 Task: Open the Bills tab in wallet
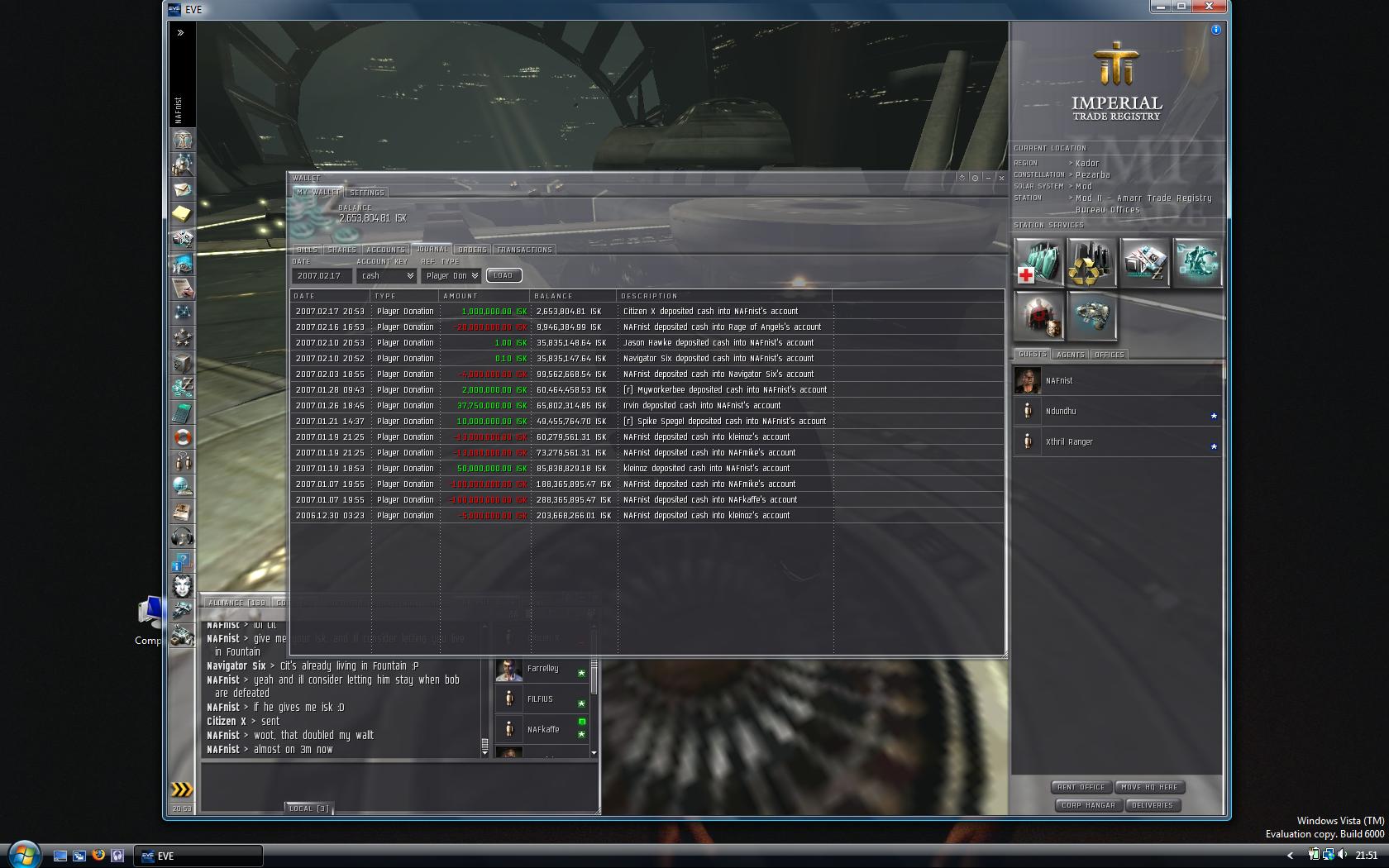pos(307,250)
